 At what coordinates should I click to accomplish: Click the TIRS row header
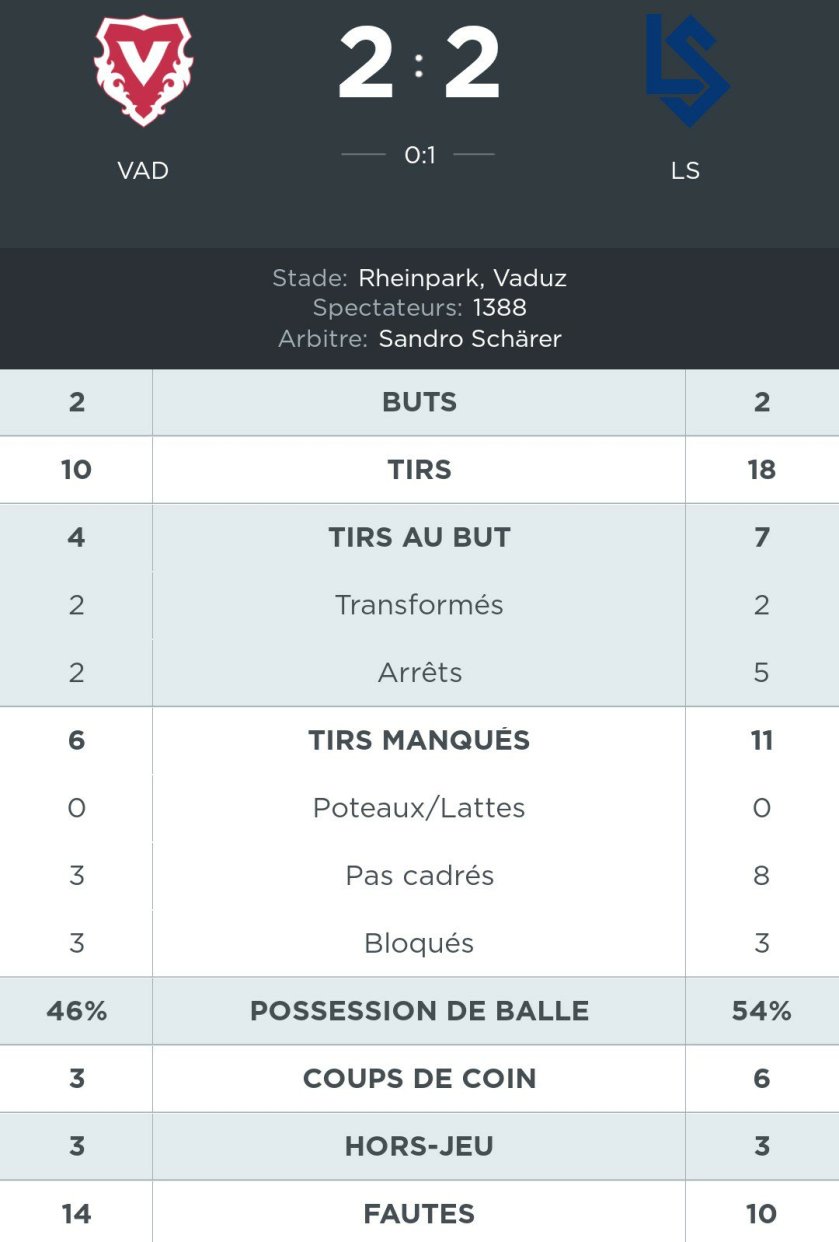419,470
